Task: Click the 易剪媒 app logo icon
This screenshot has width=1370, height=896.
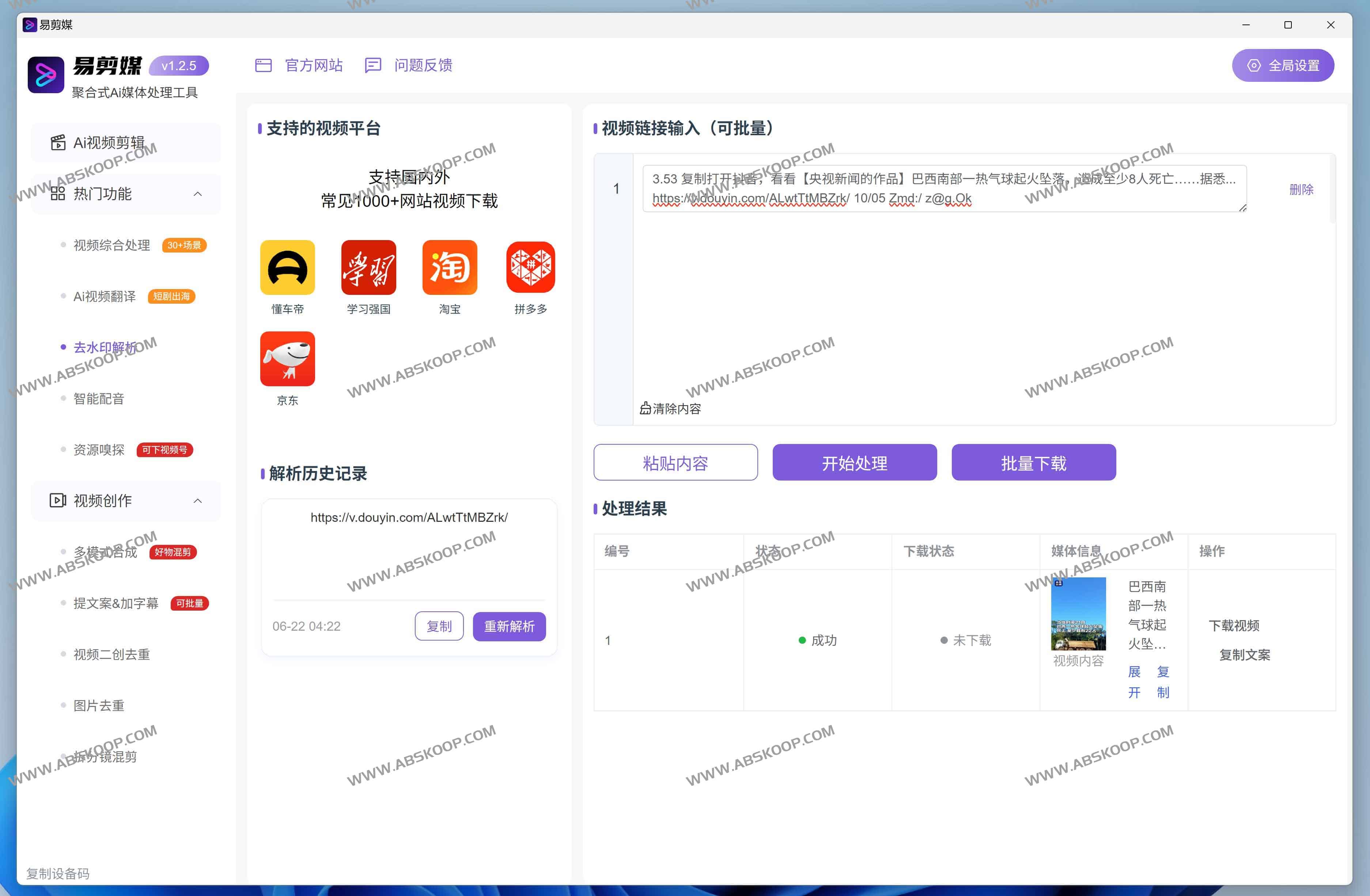Action: (46, 75)
